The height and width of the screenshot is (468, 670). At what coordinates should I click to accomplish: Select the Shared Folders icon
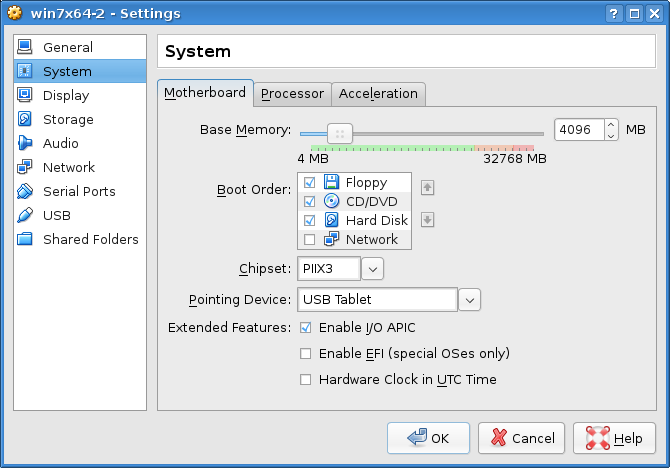tap(25, 239)
